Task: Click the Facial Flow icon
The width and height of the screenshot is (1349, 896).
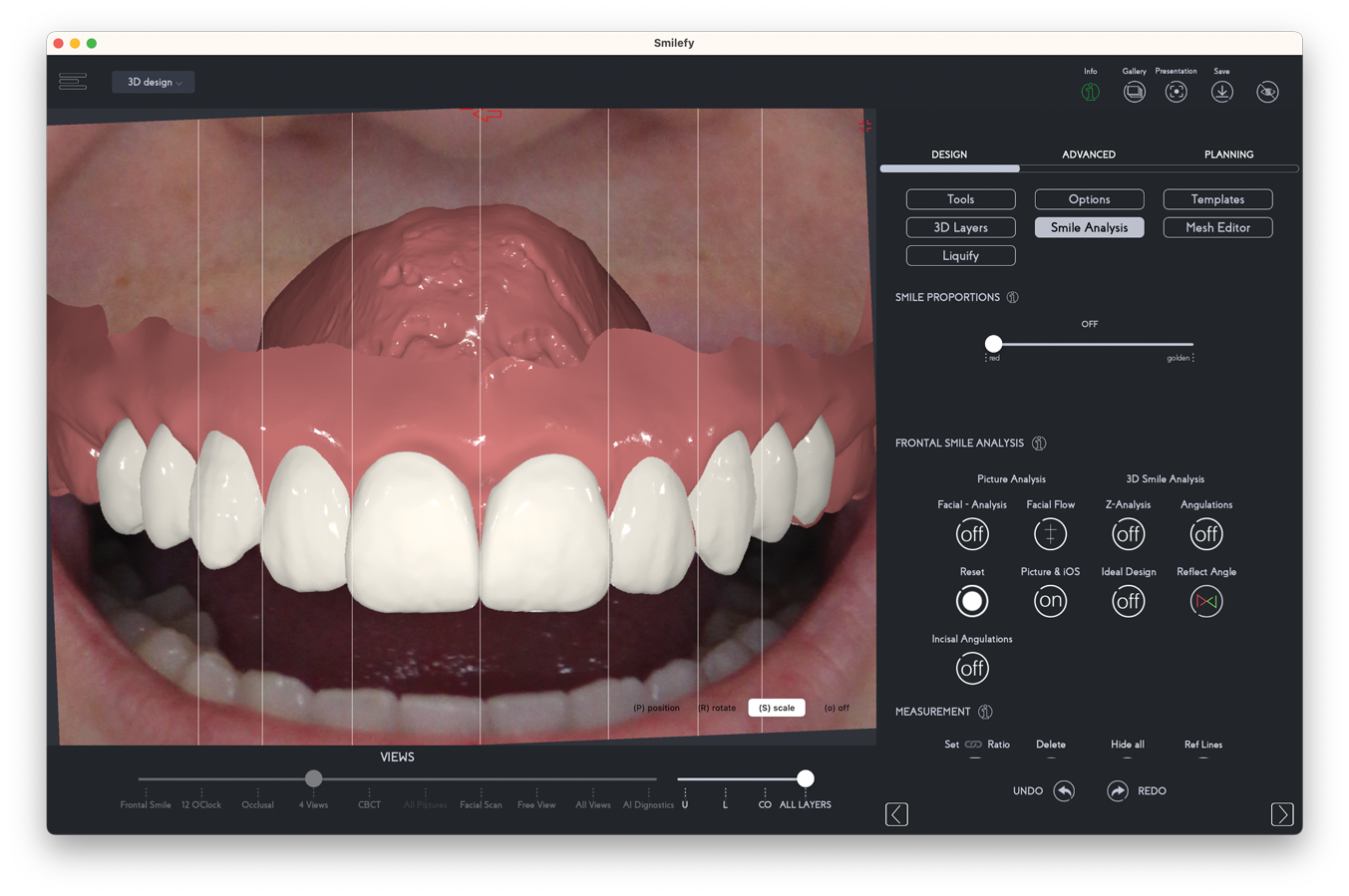Action: (x=1050, y=534)
